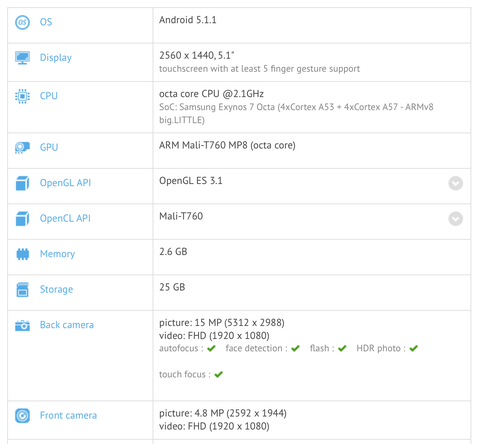Select front camera 'video: FHD (1920 x 1080)'
This screenshot has height=444, width=480.
[x=214, y=426]
